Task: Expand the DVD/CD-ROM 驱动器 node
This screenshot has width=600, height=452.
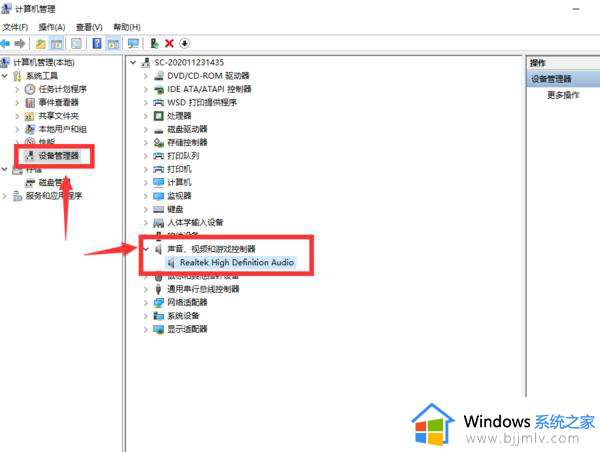Action: tap(147, 75)
